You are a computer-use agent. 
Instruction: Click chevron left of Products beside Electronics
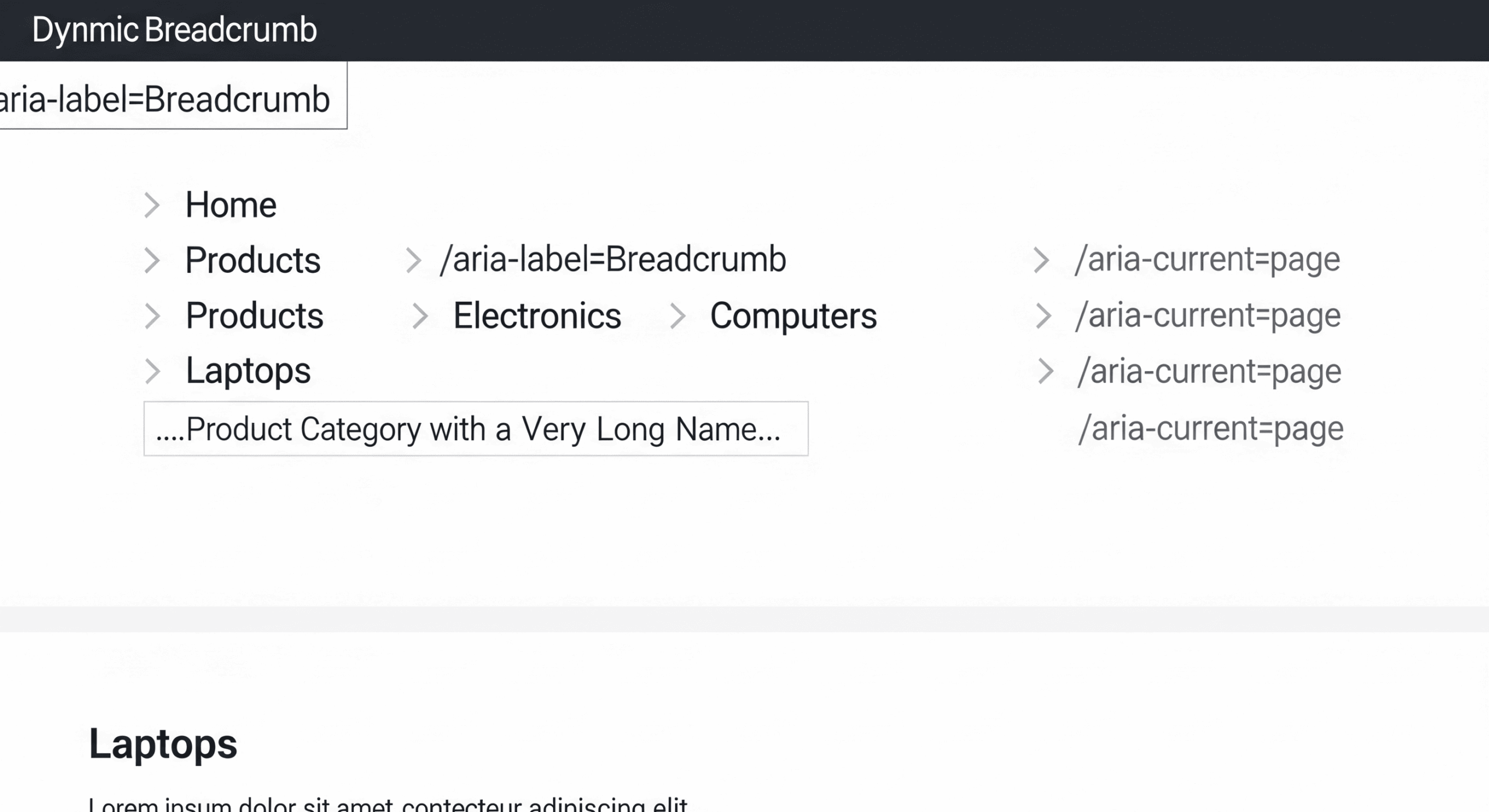[152, 316]
